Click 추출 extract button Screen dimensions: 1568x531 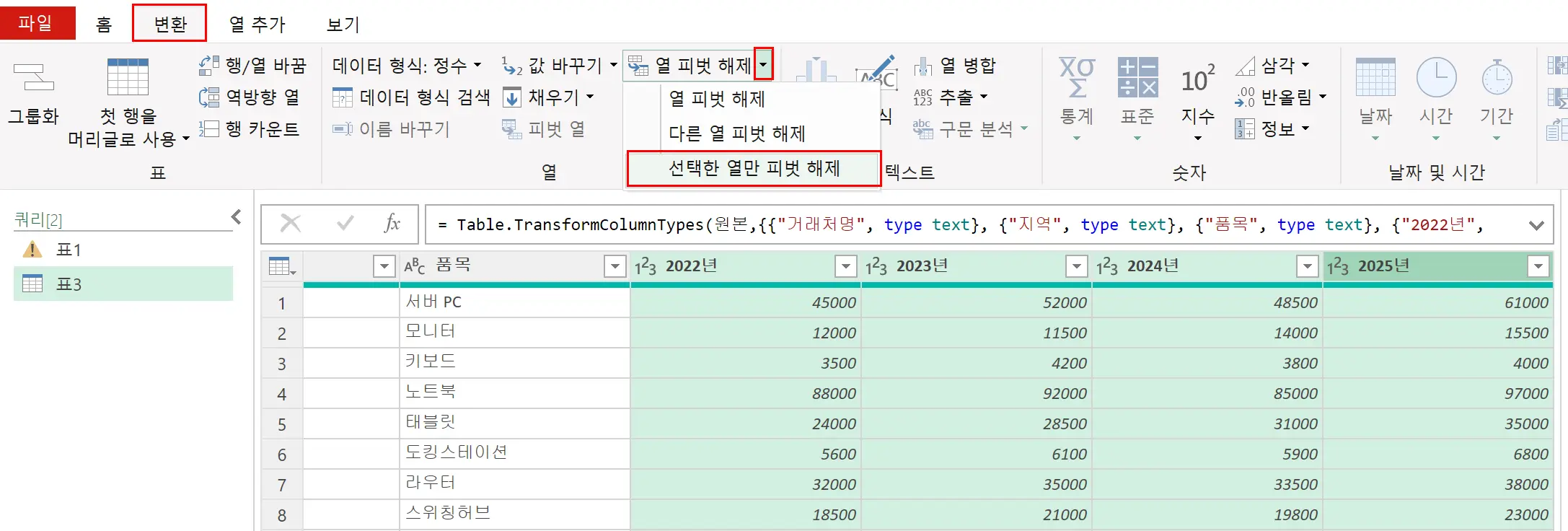click(x=951, y=97)
